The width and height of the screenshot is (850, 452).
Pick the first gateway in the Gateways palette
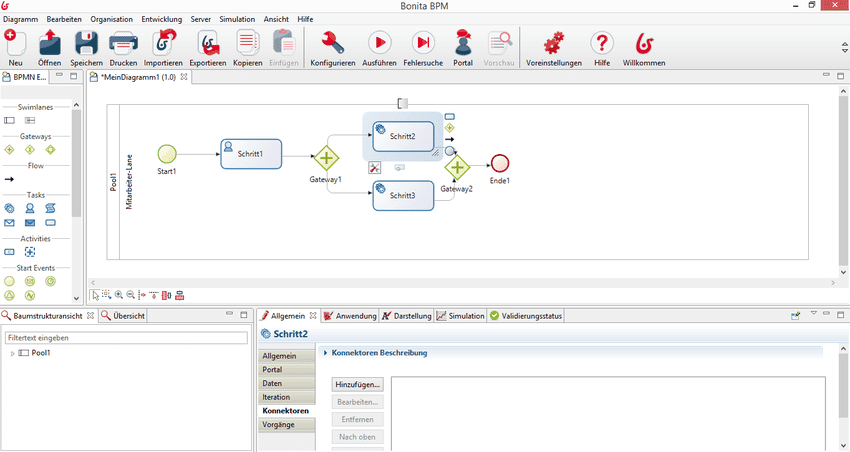click(x=9, y=150)
